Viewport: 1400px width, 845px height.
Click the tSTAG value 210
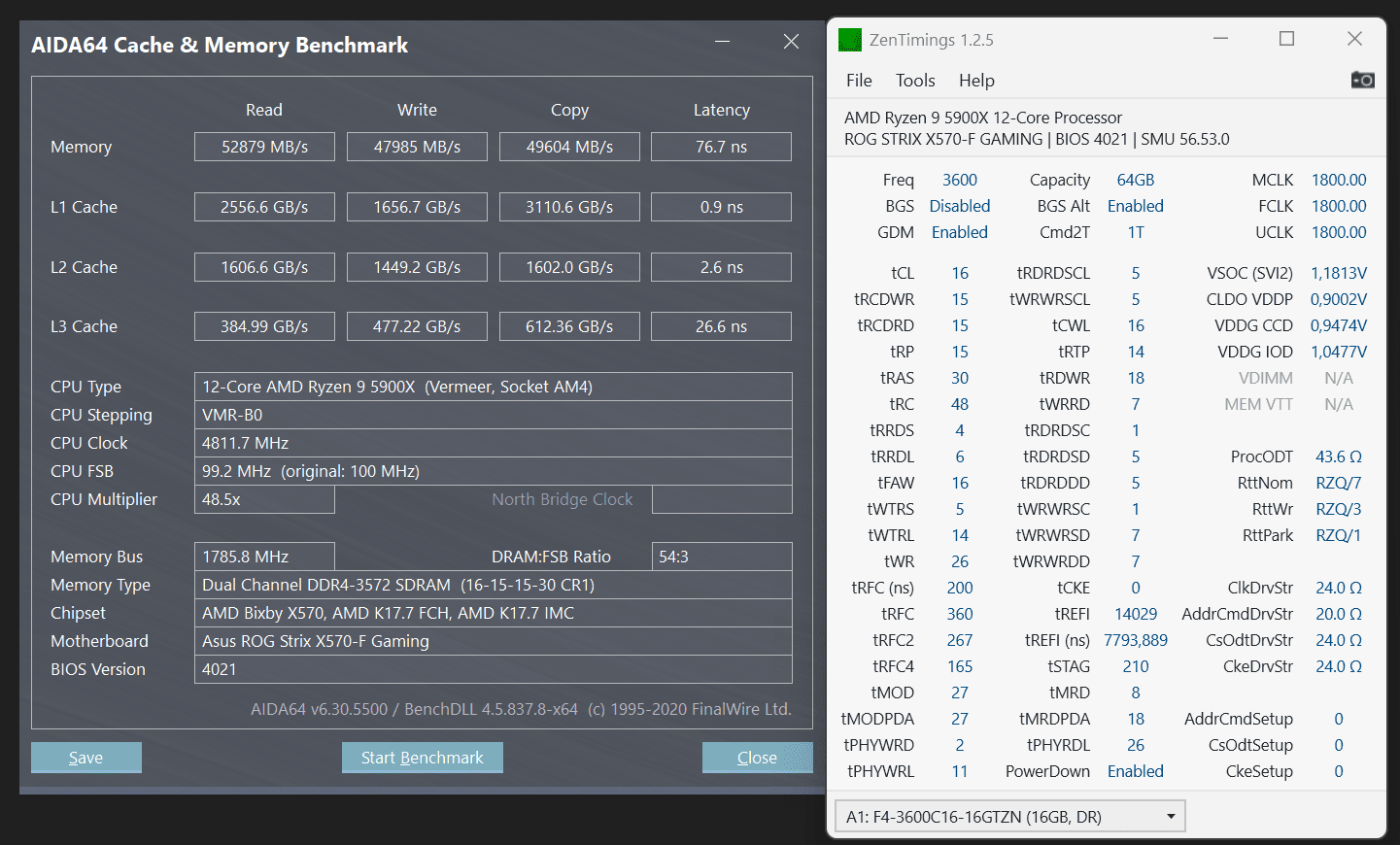point(1136,666)
